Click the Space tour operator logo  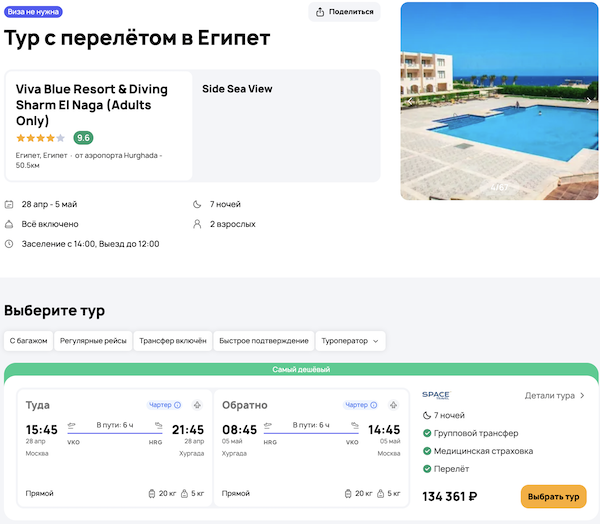[x=436, y=395]
